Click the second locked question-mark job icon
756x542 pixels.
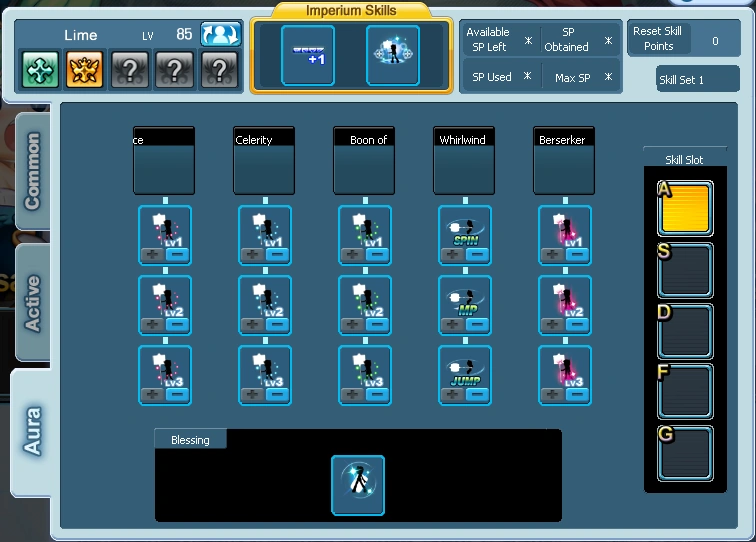174,70
